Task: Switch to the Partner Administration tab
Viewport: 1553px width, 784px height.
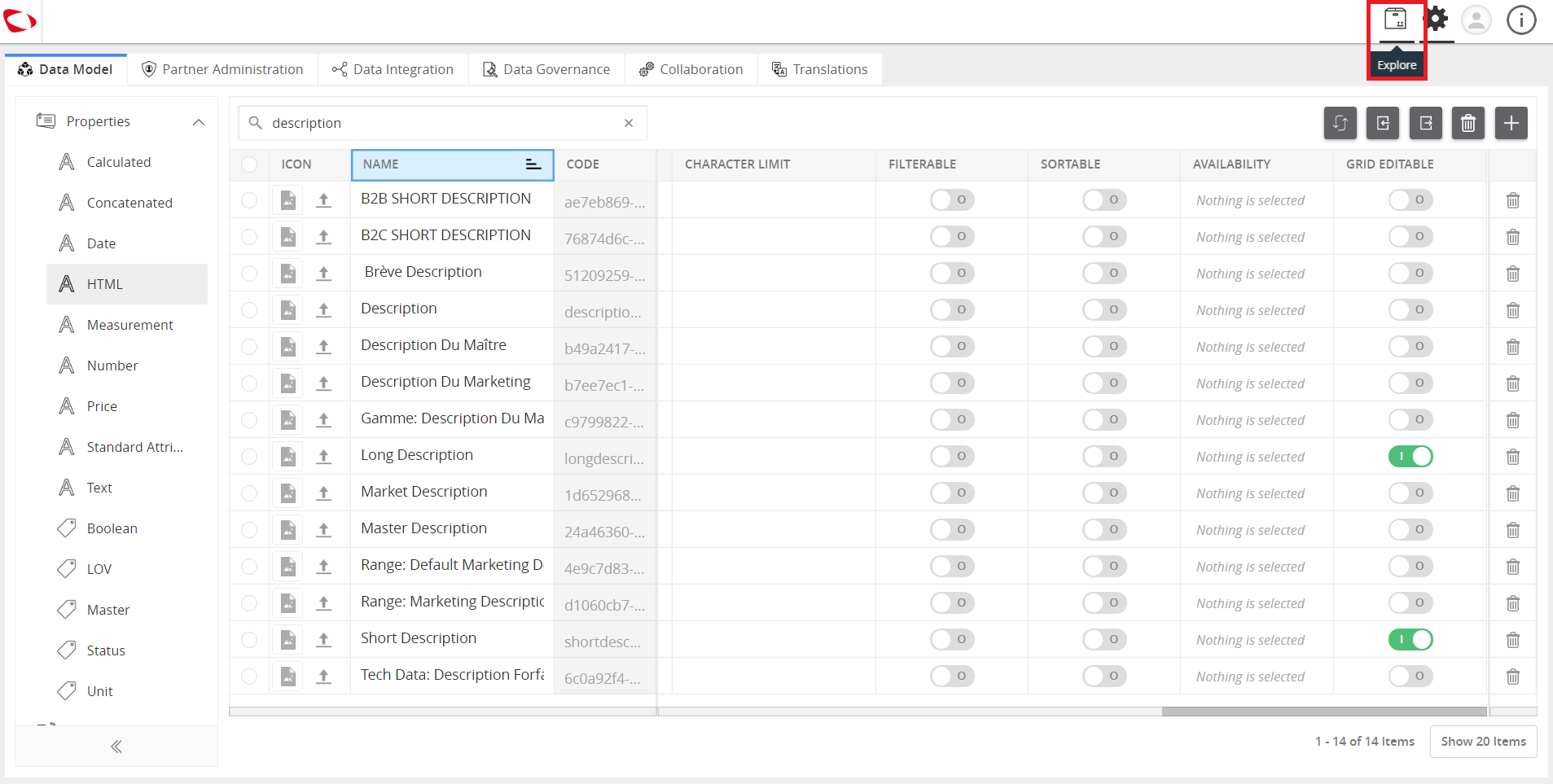Action: (x=222, y=69)
